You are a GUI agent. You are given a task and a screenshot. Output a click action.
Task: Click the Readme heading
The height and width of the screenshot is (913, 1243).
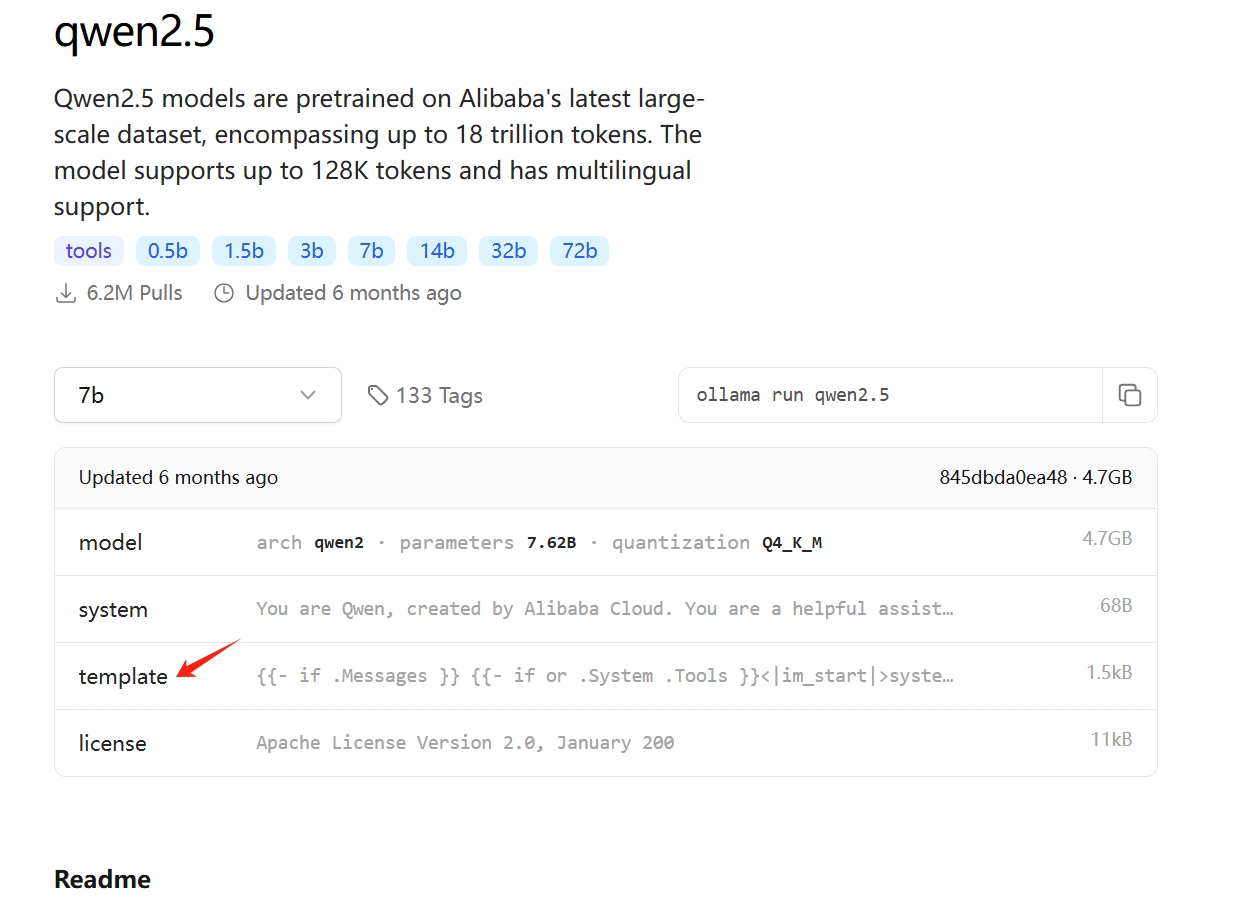pos(102,880)
